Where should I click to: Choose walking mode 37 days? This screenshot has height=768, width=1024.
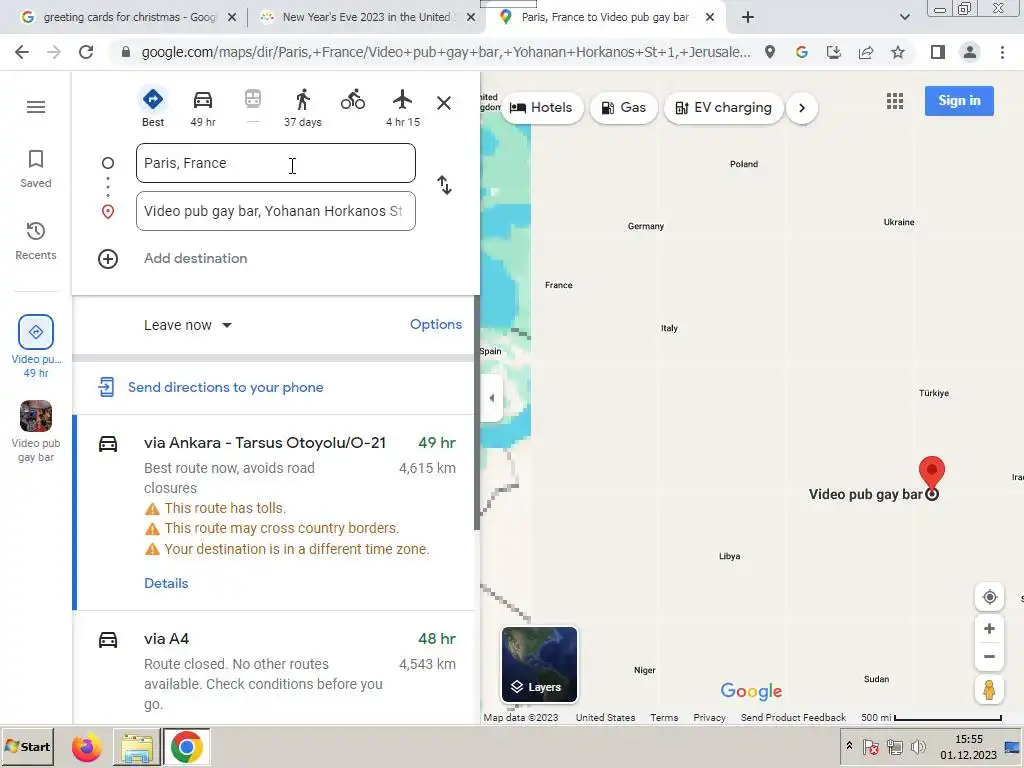tap(302, 108)
